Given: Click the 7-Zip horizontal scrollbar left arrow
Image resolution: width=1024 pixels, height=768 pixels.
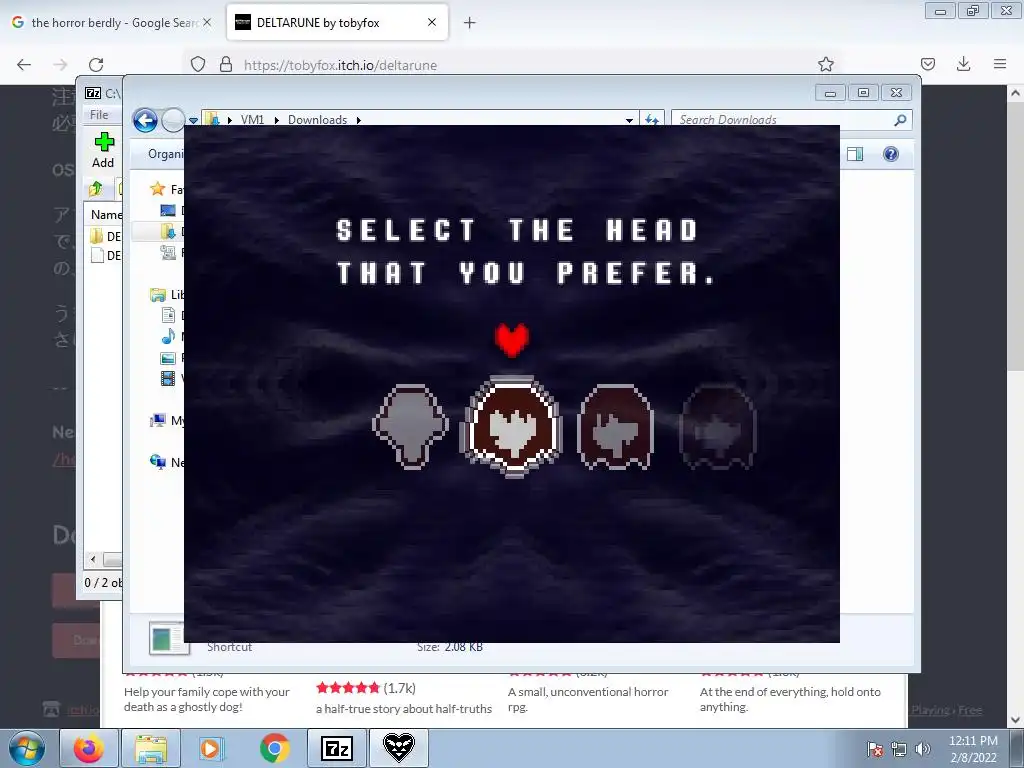Looking at the screenshot, I should pyautogui.click(x=93, y=559).
